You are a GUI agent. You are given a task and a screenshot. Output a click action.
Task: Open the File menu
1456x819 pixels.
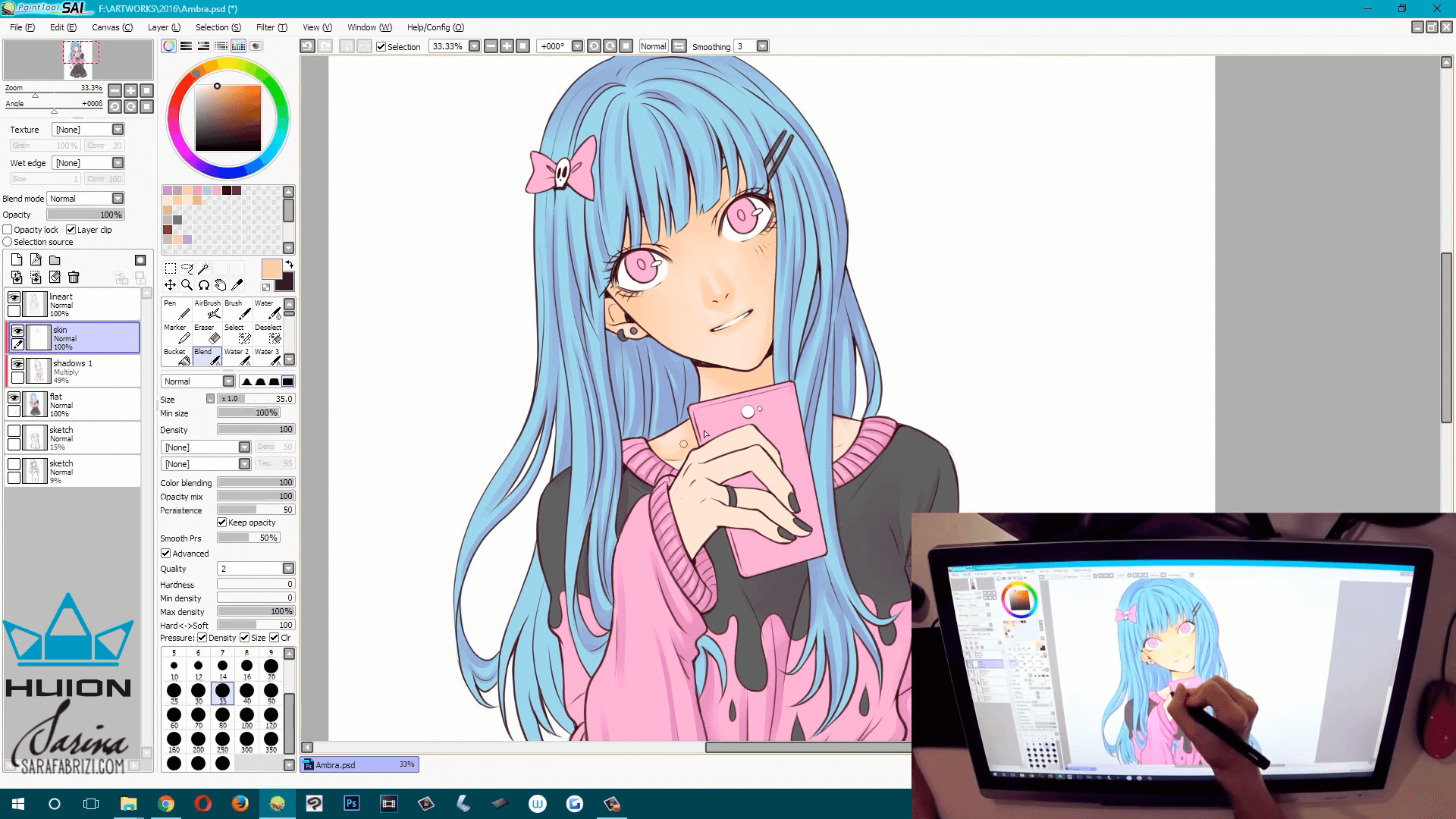pyautogui.click(x=22, y=27)
